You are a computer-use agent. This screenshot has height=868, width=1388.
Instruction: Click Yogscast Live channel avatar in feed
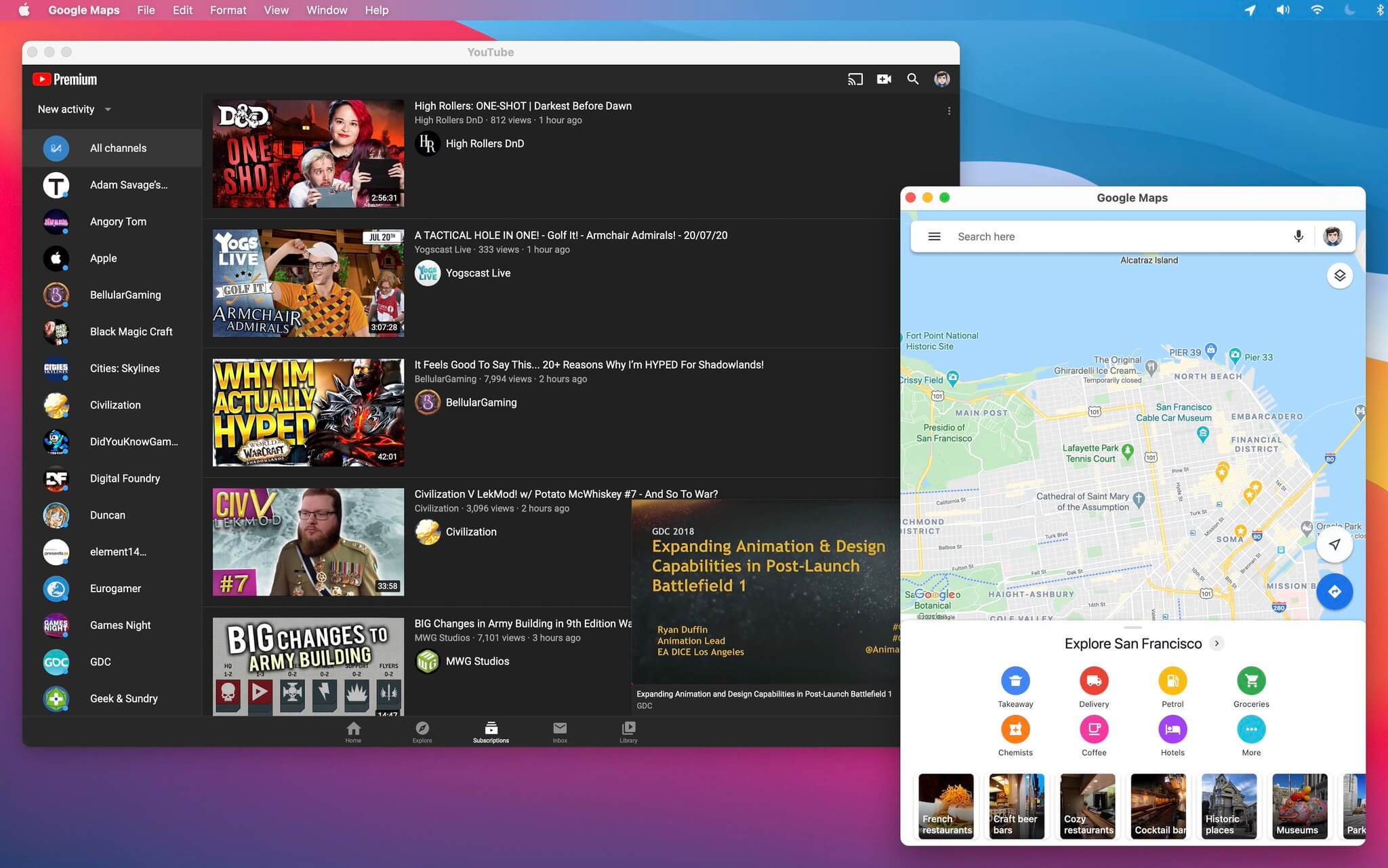(428, 273)
